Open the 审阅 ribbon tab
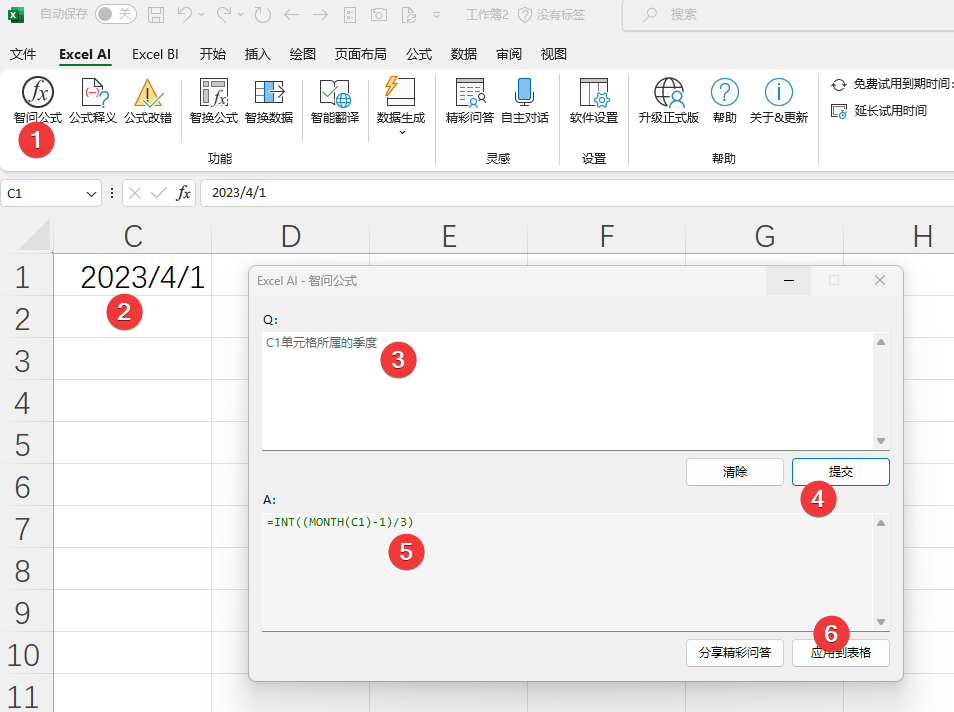 click(509, 54)
